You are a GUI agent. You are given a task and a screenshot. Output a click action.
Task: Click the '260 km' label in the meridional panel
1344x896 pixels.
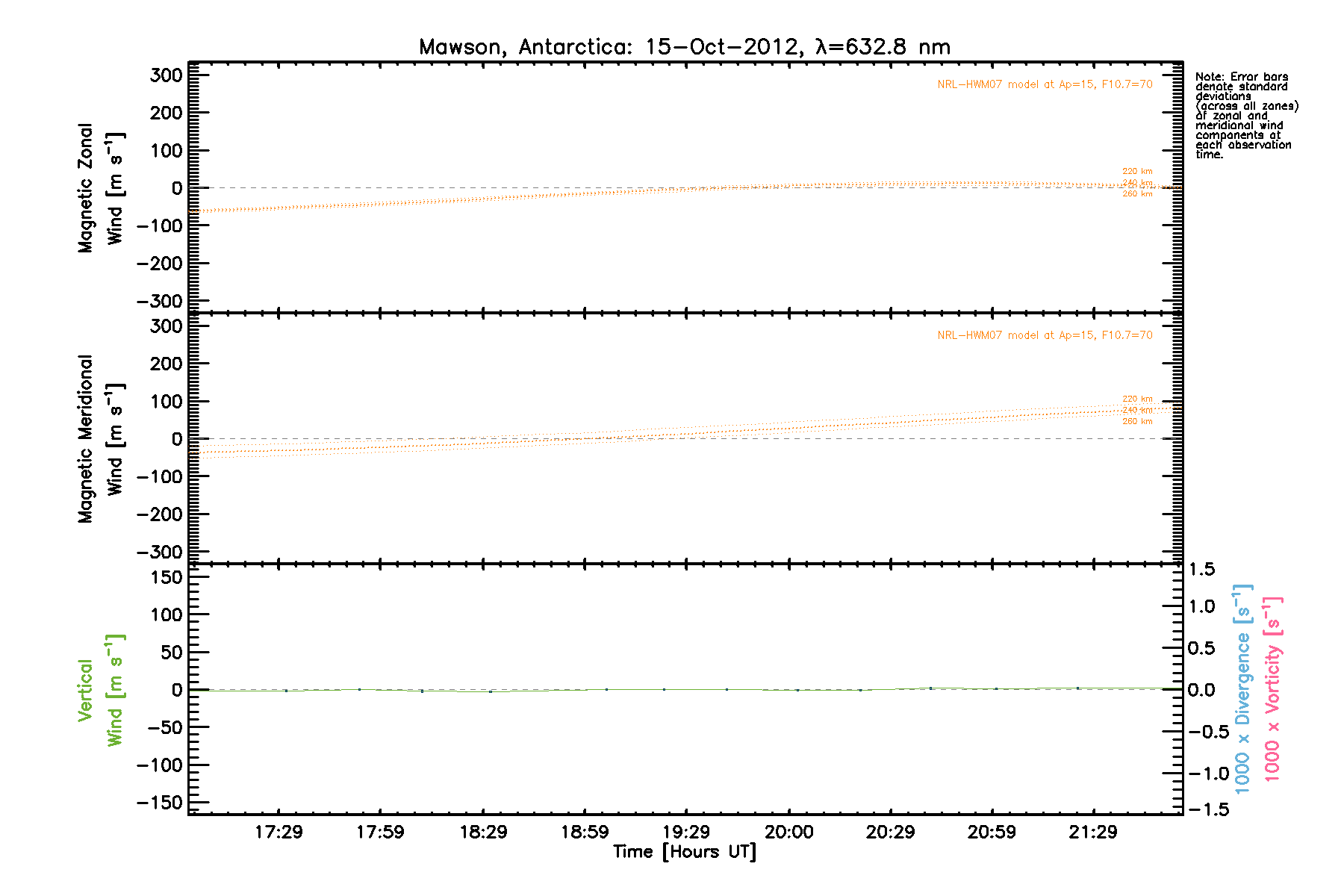(x=1137, y=422)
